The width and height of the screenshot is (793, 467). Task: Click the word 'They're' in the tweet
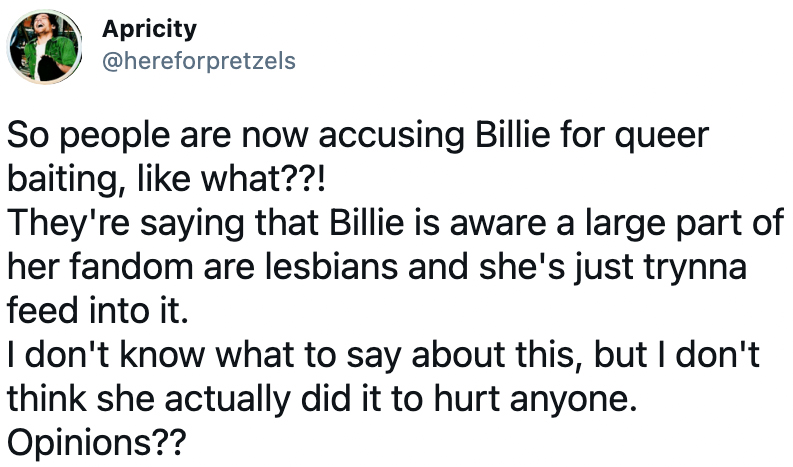68,225
